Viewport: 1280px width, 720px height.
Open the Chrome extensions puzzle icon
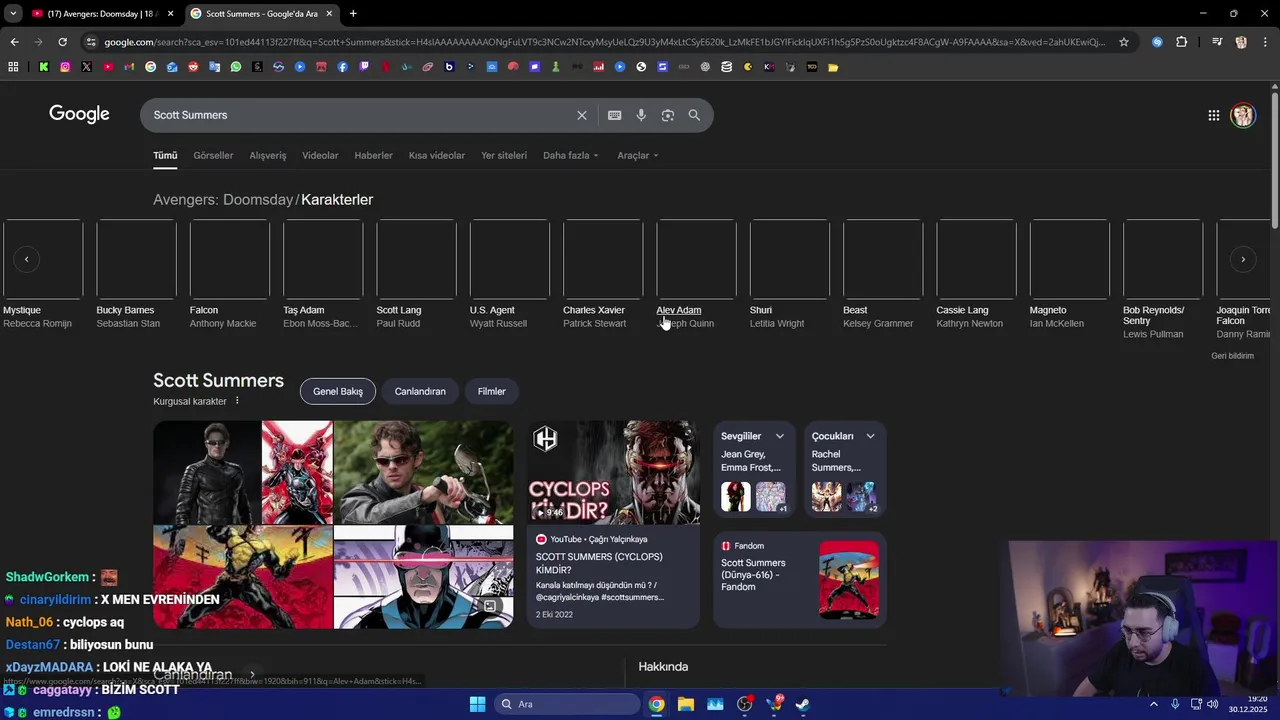1182,42
